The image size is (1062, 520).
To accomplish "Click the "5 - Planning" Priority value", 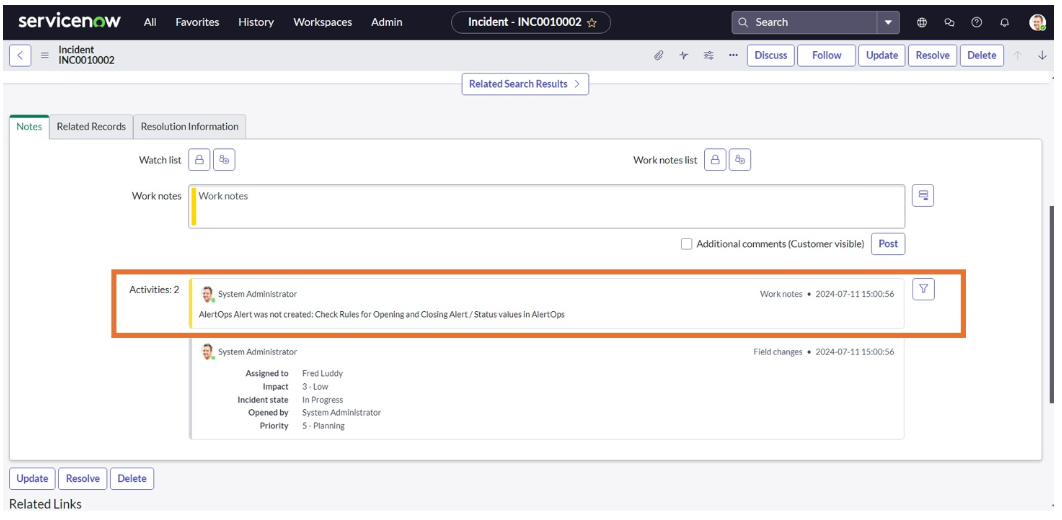I will 323,426.
